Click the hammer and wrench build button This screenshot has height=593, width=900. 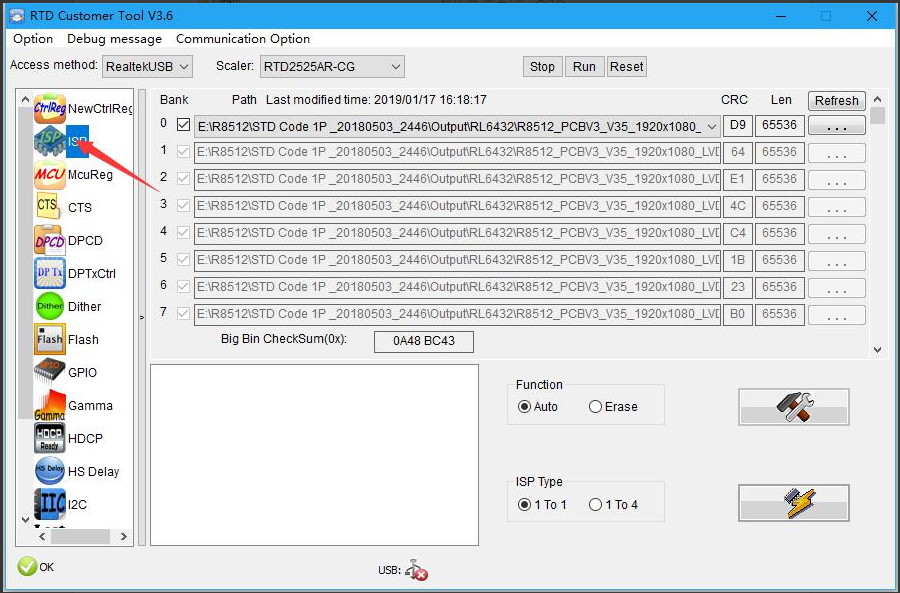point(794,407)
